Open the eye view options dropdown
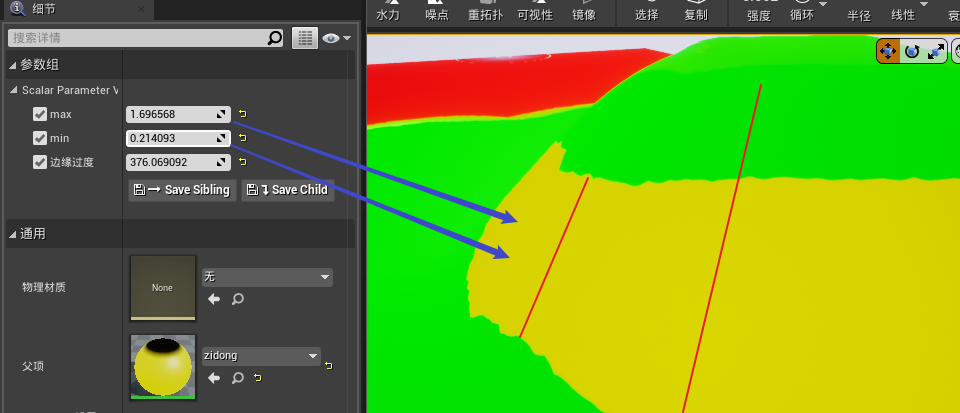The width and height of the screenshot is (960, 413). click(x=337, y=38)
